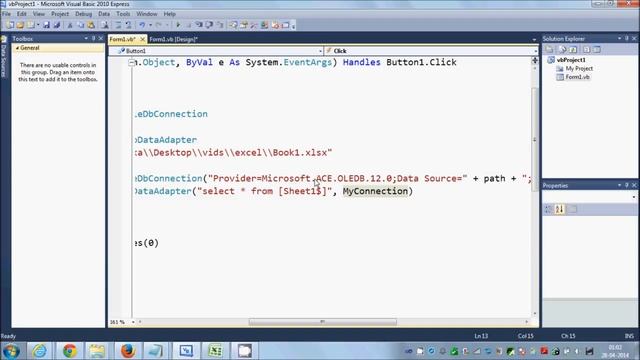Click the Properties Window toolbar icon
640x360 pixels.
pyautogui.click(x=244, y=25)
